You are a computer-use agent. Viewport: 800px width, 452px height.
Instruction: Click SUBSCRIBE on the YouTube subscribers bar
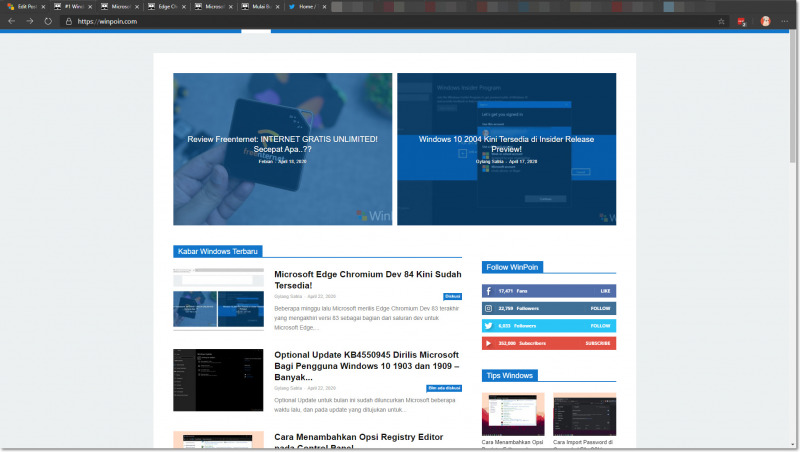[598, 343]
